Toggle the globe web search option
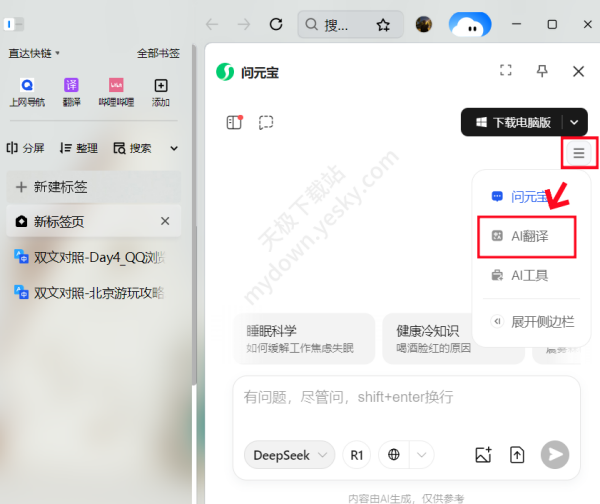The width and height of the screenshot is (600, 504). pos(394,455)
